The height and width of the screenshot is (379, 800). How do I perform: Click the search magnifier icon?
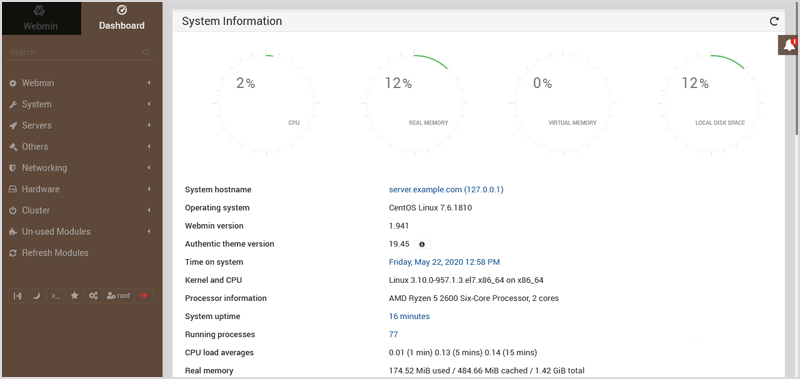click(146, 52)
